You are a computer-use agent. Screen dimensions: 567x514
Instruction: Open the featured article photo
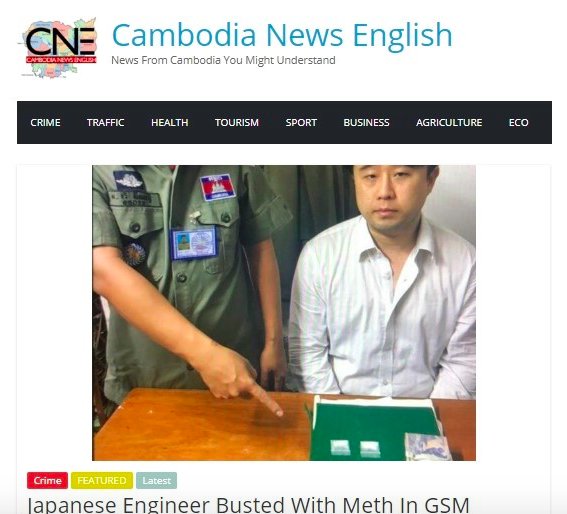[284, 313]
